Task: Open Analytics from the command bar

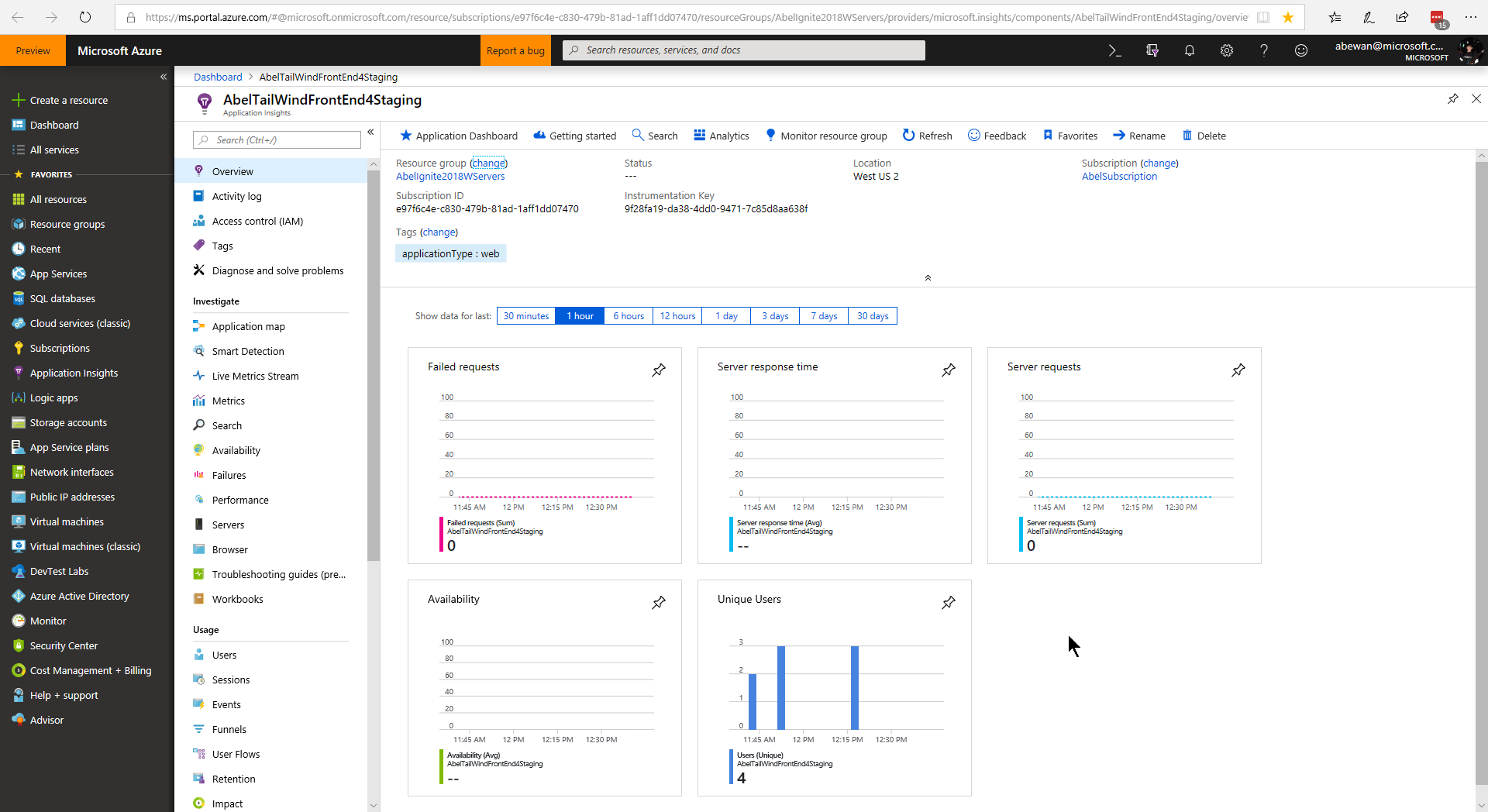Action: pyautogui.click(x=722, y=136)
